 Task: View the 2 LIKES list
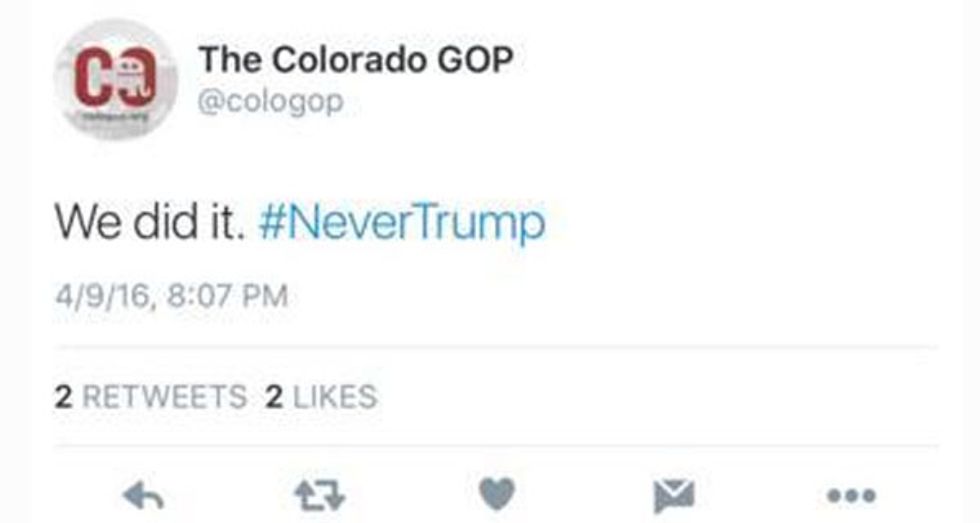click(x=321, y=397)
